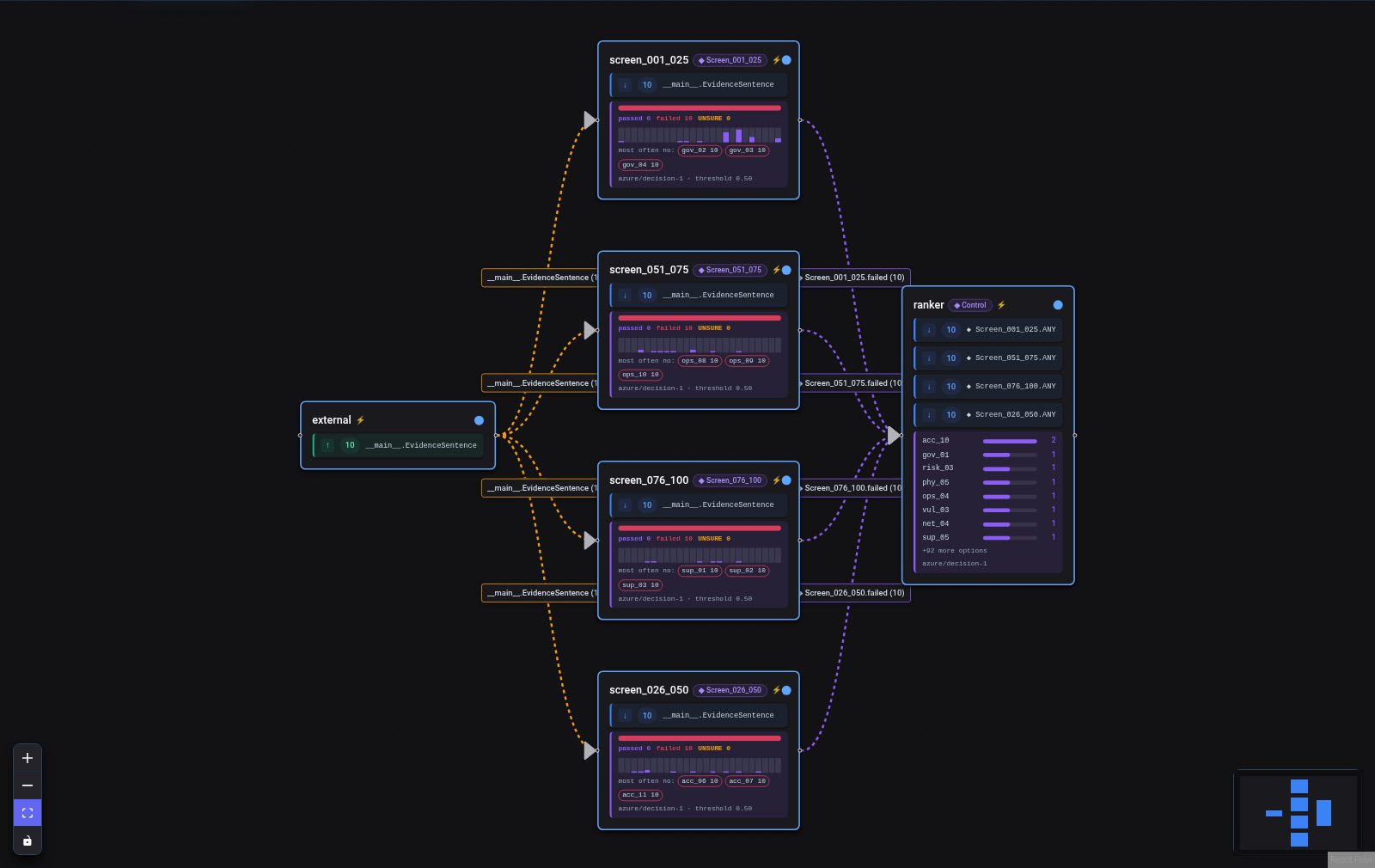Click the acc_06 10 tag in screen_026_050
1375x868 pixels.
tap(700, 781)
